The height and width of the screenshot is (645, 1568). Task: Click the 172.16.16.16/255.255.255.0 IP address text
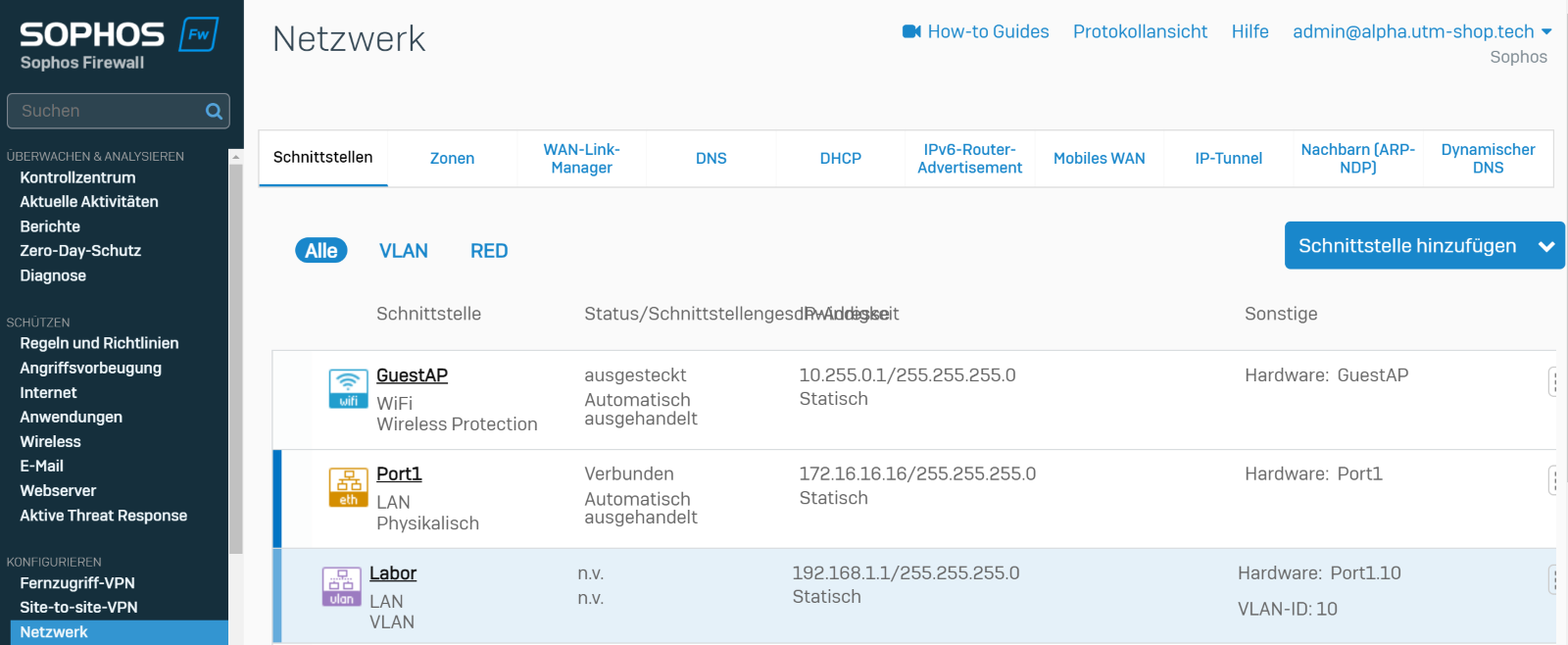tap(917, 474)
